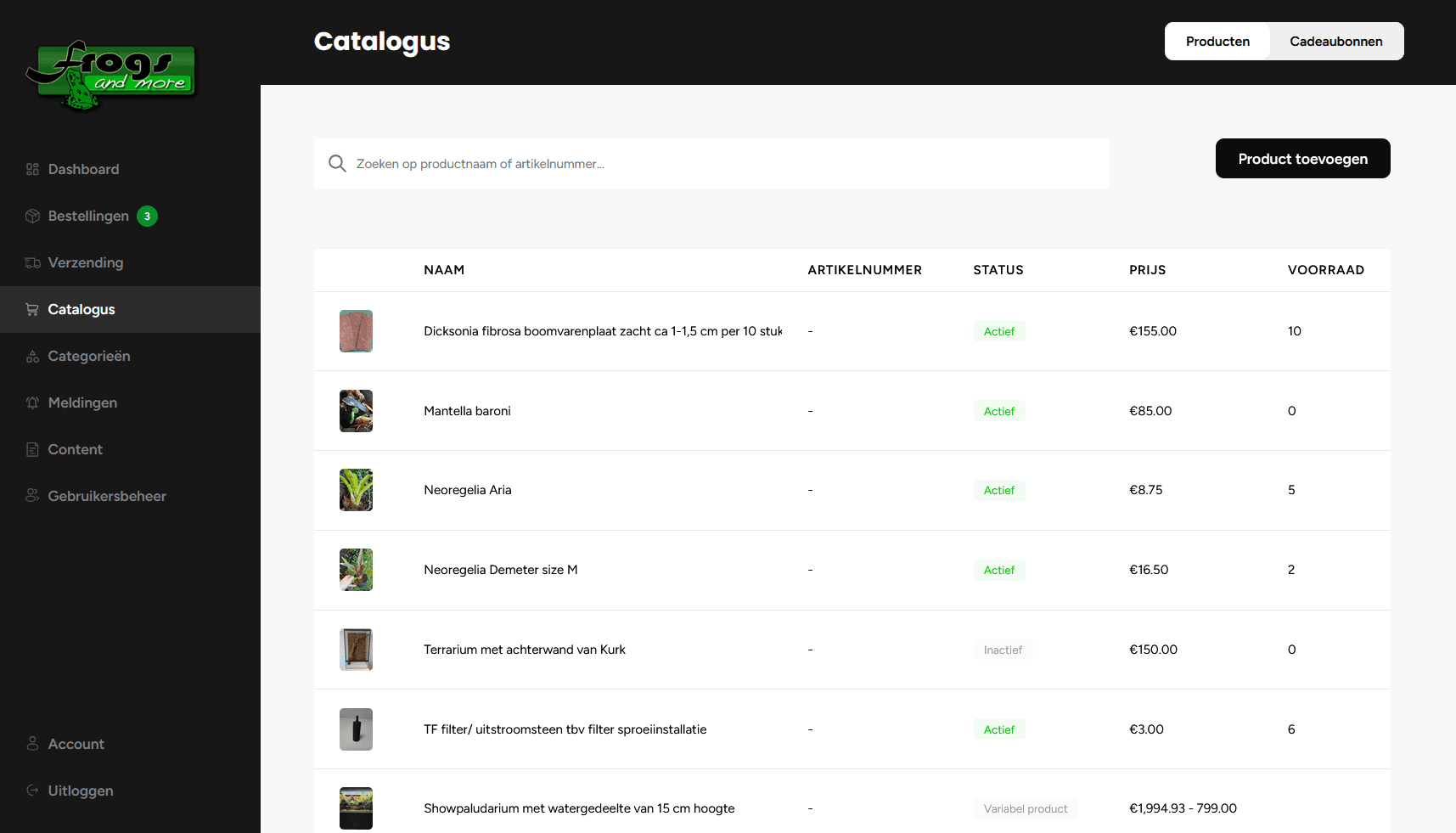Screen dimensions: 1456x833
Task: Click the Bestellingen box icon
Action: (32, 216)
